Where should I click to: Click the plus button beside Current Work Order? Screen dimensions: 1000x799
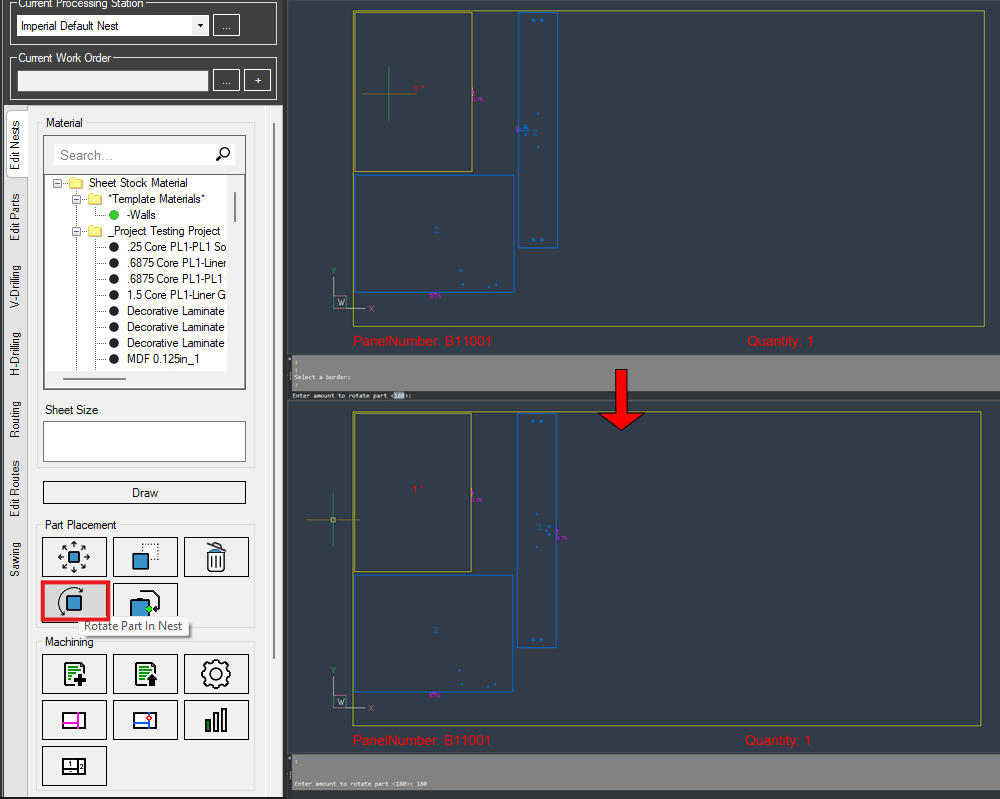[x=257, y=80]
